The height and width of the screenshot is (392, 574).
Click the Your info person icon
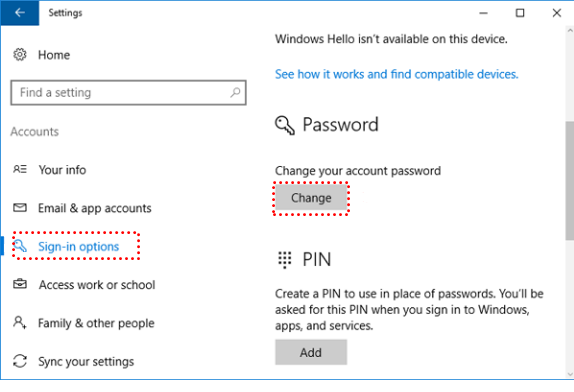[20, 169]
